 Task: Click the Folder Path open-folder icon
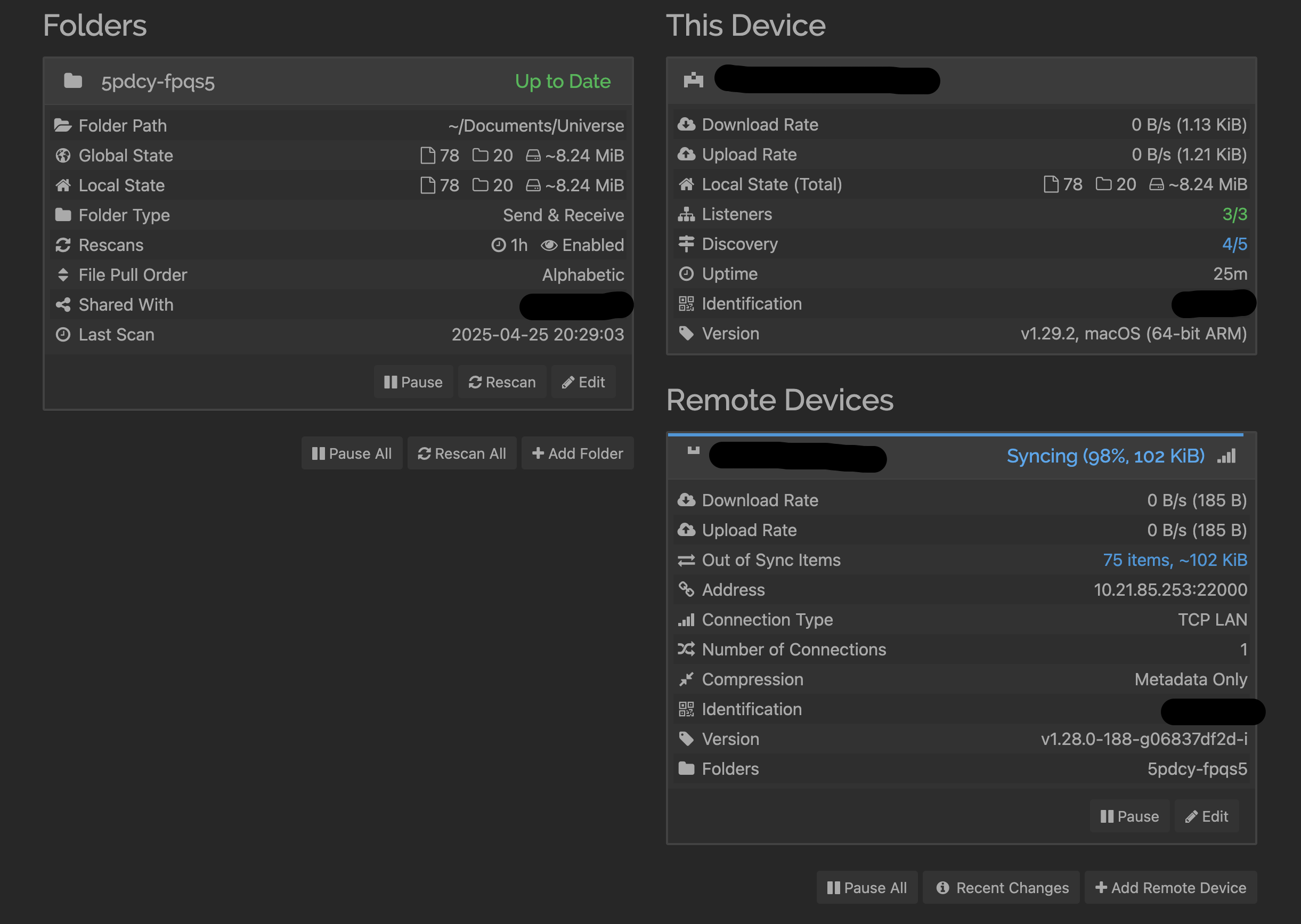tap(62, 125)
